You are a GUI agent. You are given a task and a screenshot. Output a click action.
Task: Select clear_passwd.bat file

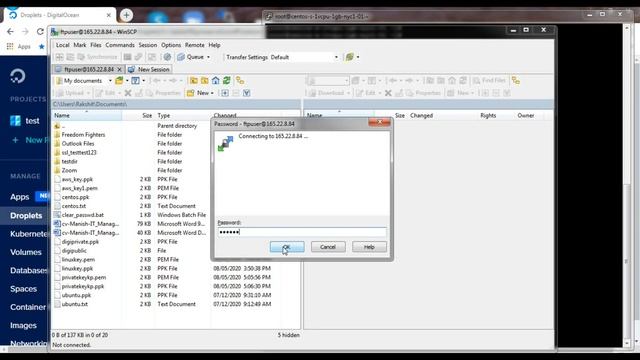point(82,215)
